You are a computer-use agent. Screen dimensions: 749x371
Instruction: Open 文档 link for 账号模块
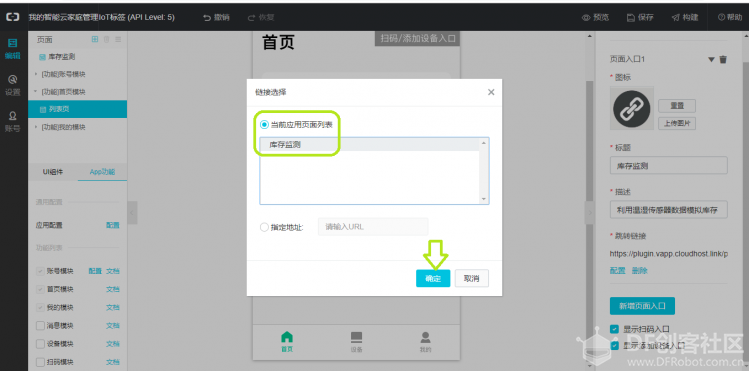click(113, 271)
